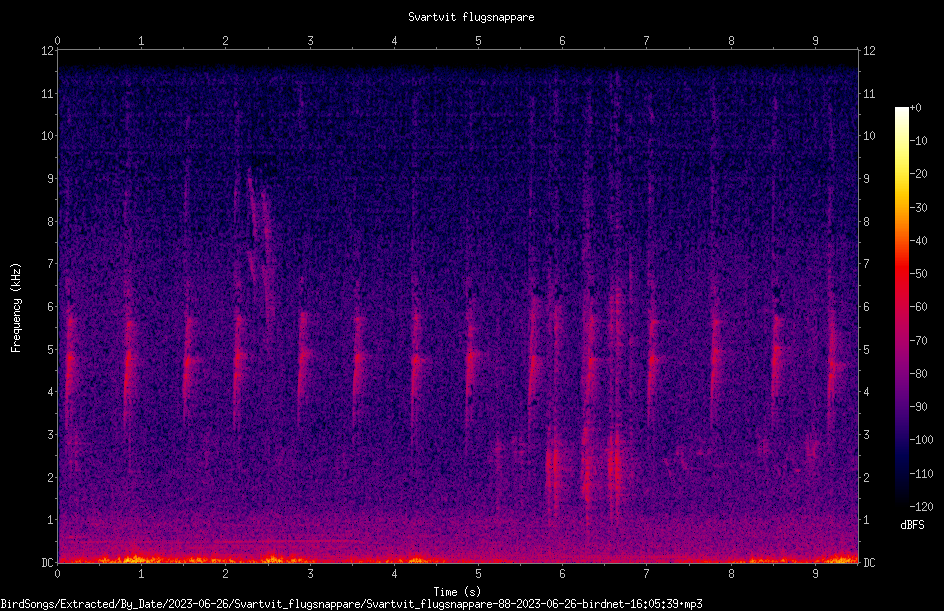Click the '-120' color bar tick label
The height and width of the screenshot is (611, 944).
[921, 507]
